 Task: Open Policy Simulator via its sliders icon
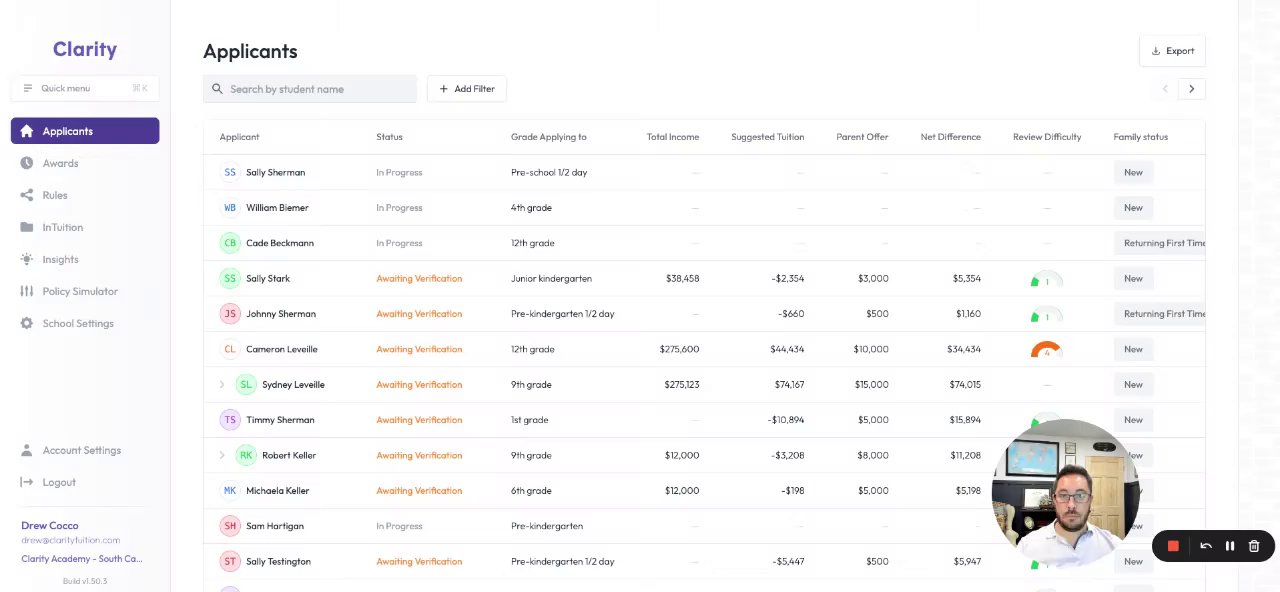[x=26, y=291]
